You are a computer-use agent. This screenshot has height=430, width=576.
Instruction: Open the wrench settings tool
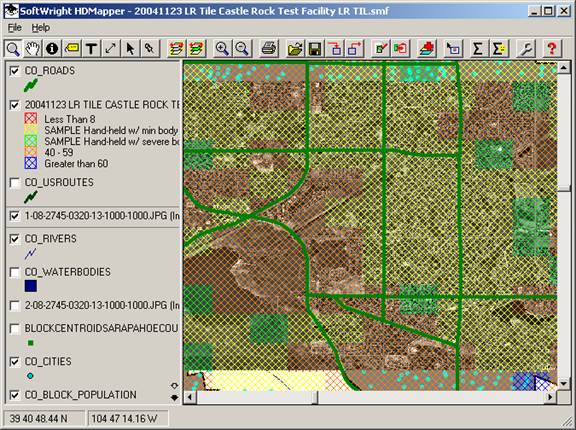[x=526, y=48]
